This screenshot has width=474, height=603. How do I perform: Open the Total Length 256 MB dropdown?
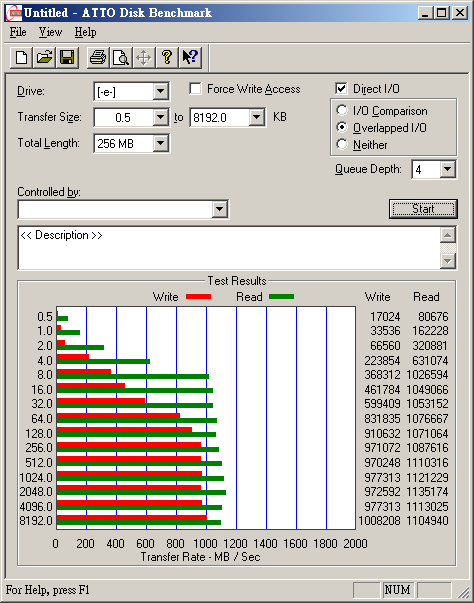[160, 143]
